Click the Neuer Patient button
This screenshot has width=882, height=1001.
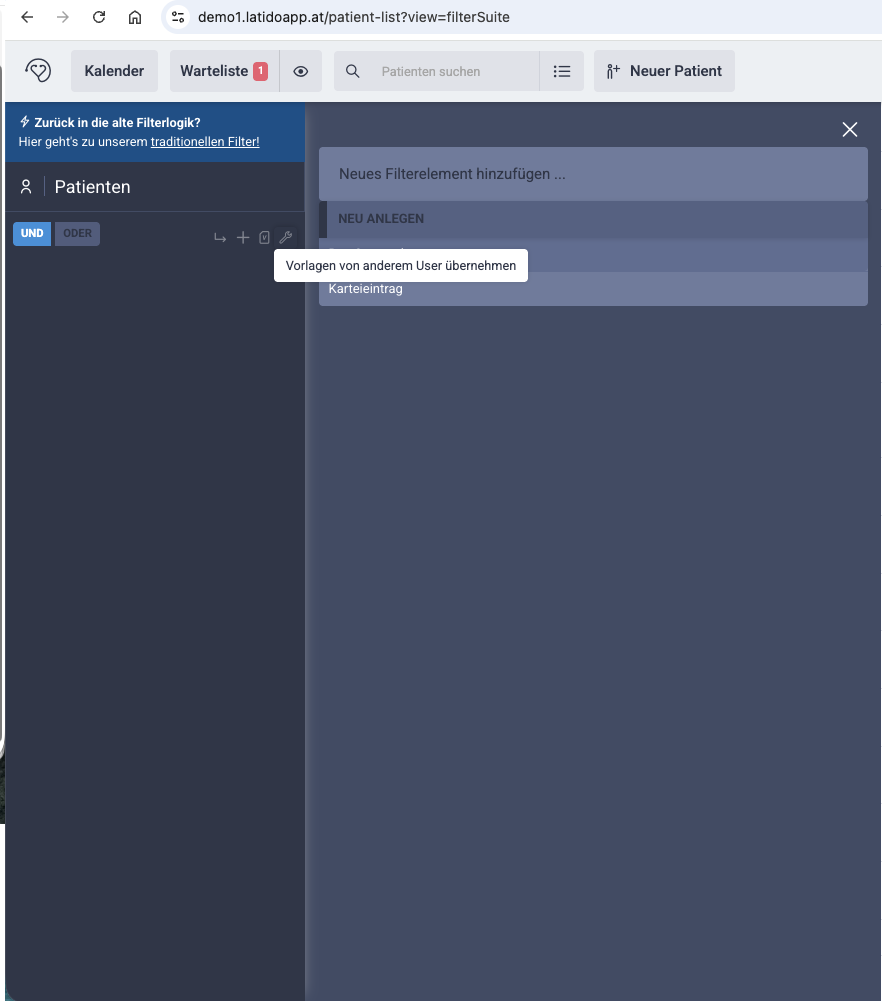[664, 71]
